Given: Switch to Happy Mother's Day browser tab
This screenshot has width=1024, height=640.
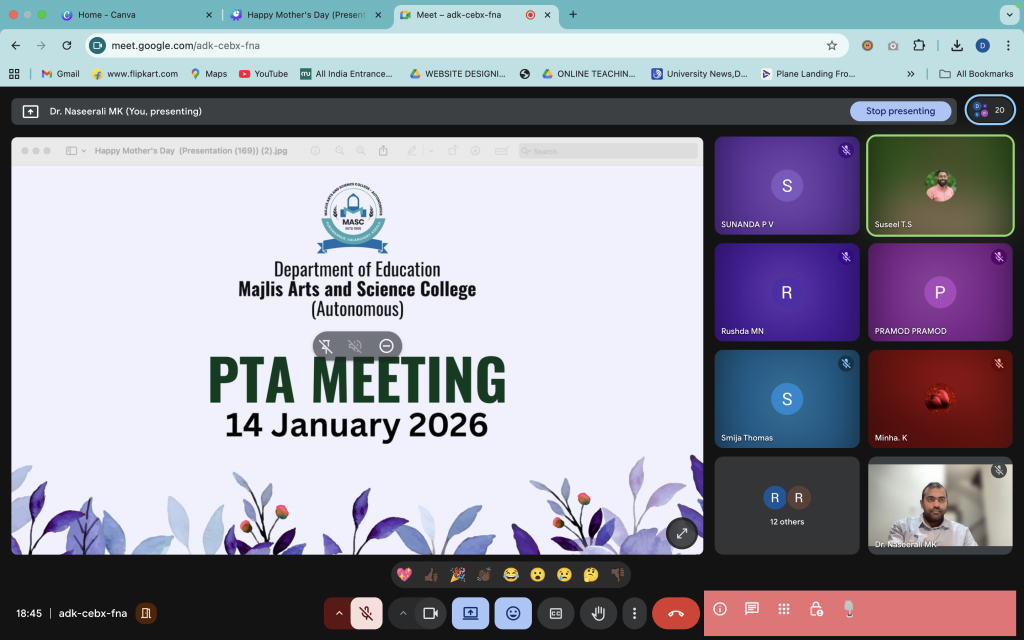Looking at the screenshot, I should pos(305,15).
